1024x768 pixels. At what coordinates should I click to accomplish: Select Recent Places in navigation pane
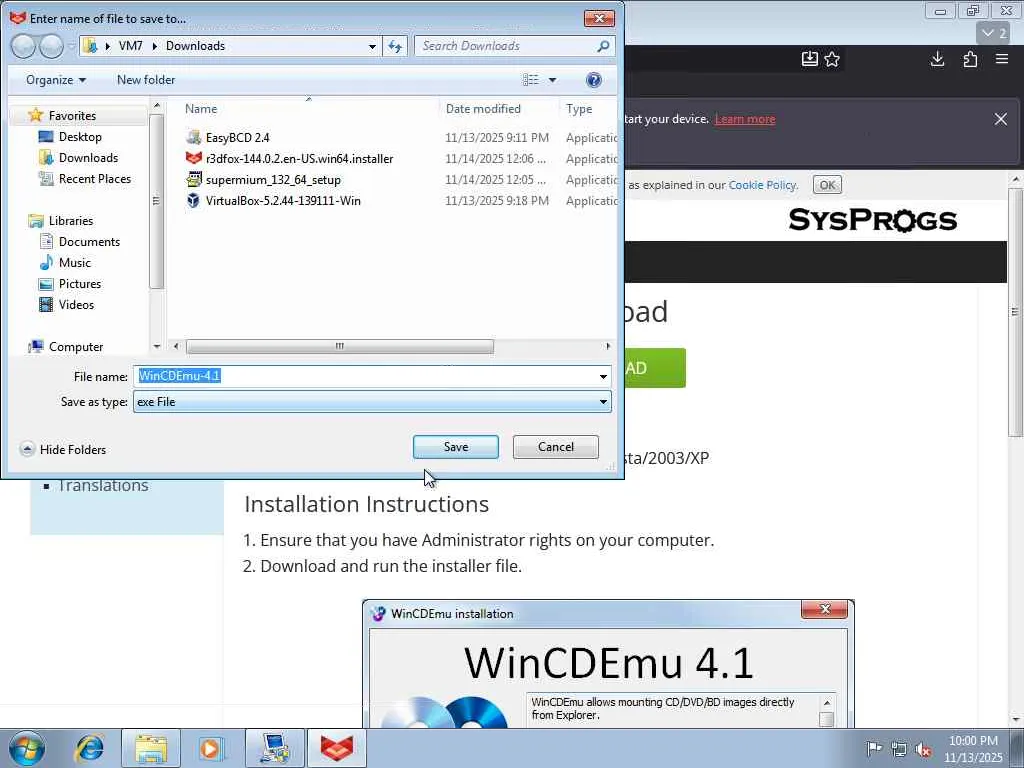pyautogui.click(x=95, y=178)
